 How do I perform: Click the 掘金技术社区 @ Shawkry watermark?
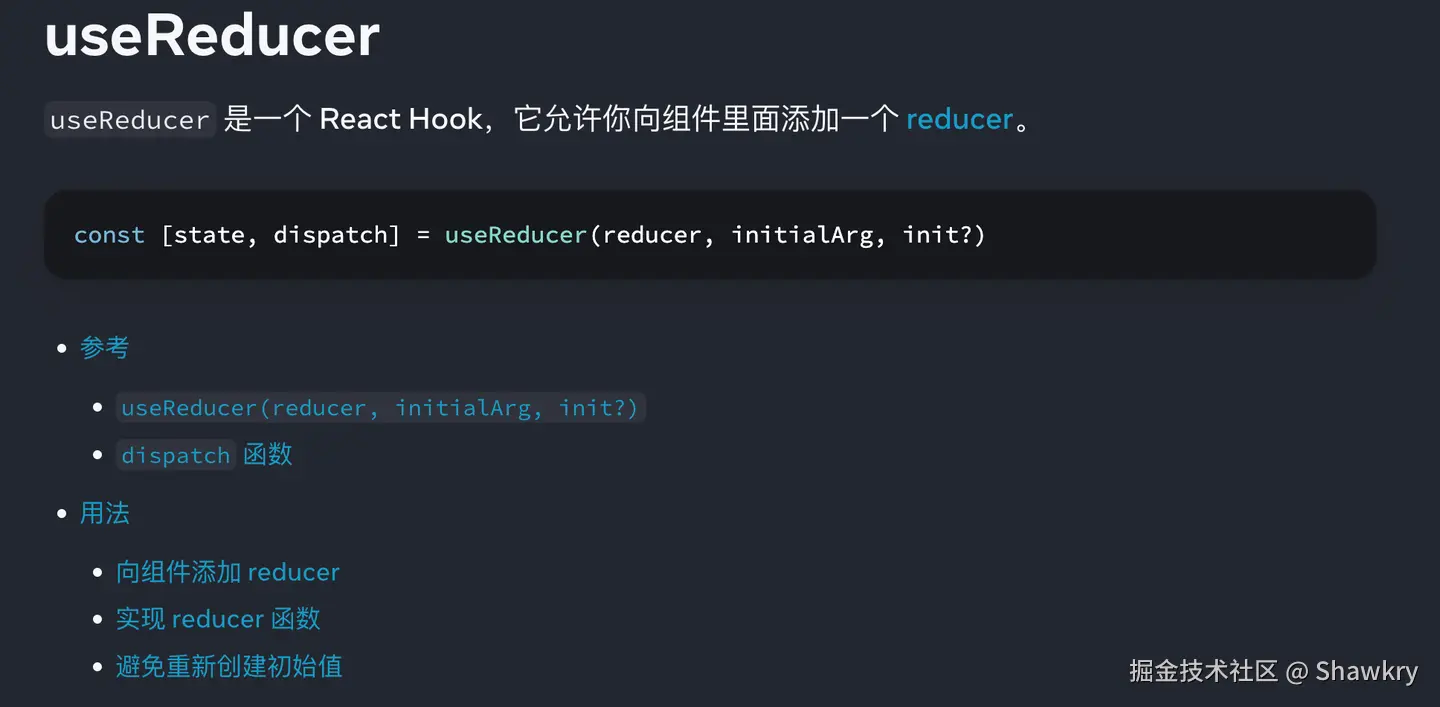(1274, 670)
